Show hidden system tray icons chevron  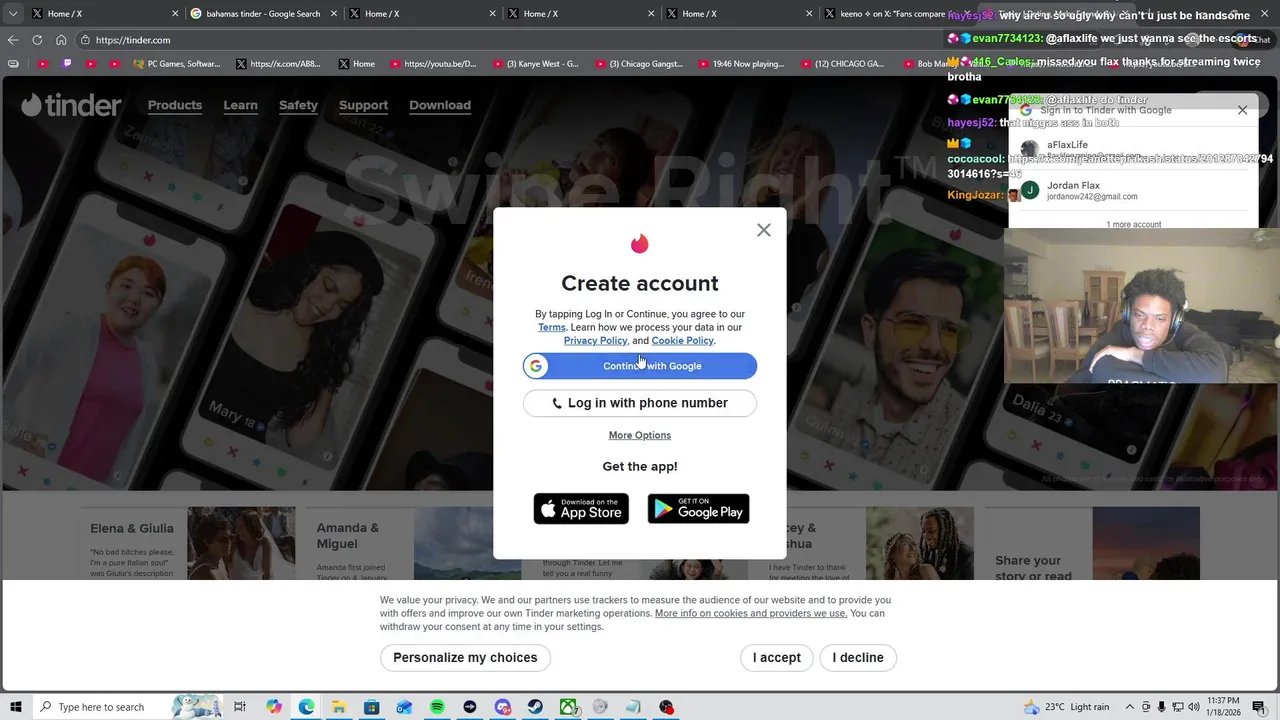(1130, 707)
